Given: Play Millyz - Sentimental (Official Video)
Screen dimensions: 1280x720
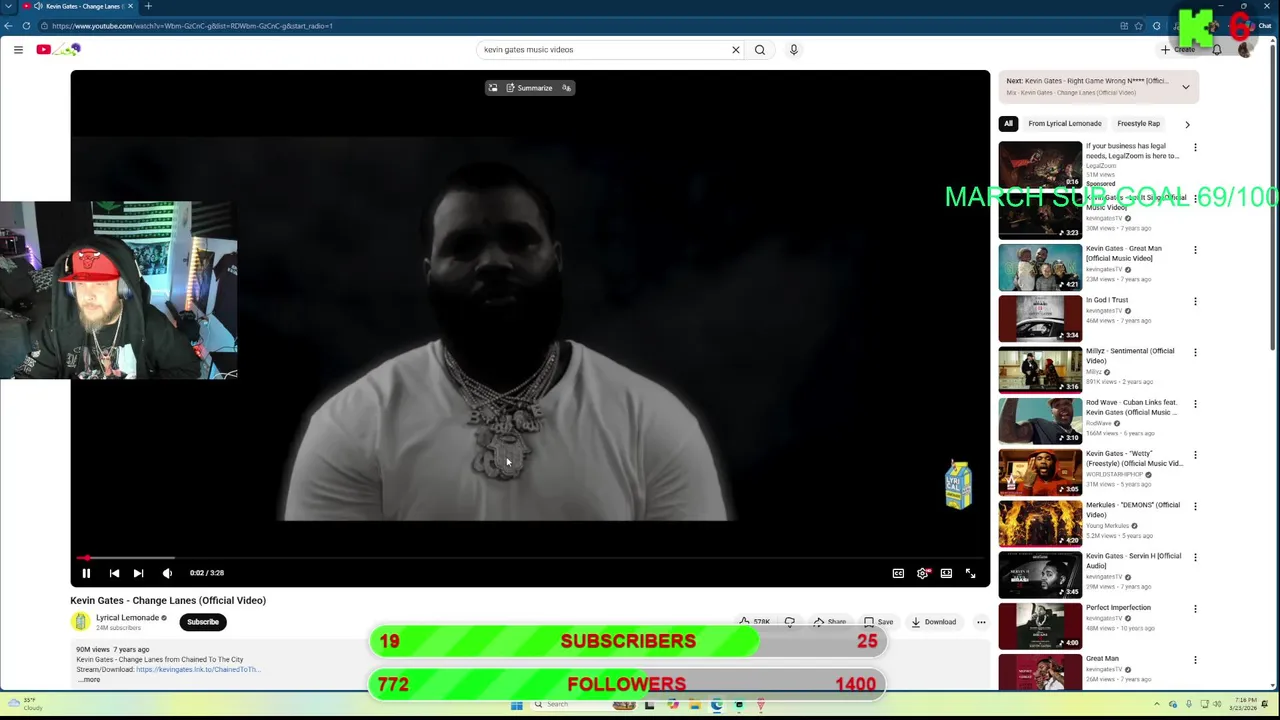Looking at the screenshot, I should tap(1040, 369).
